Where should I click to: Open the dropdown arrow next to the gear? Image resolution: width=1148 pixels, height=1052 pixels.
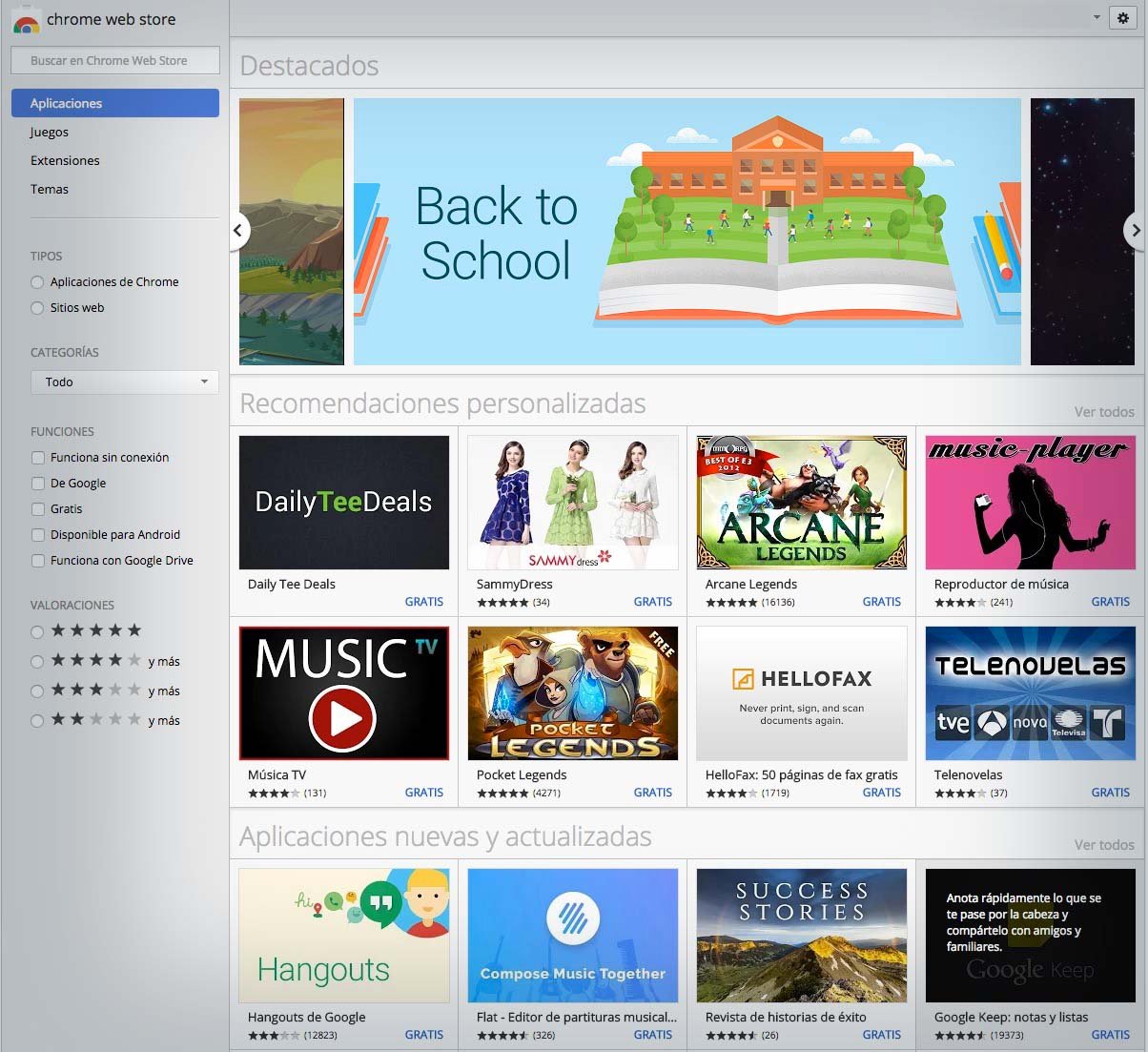tap(1098, 16)
